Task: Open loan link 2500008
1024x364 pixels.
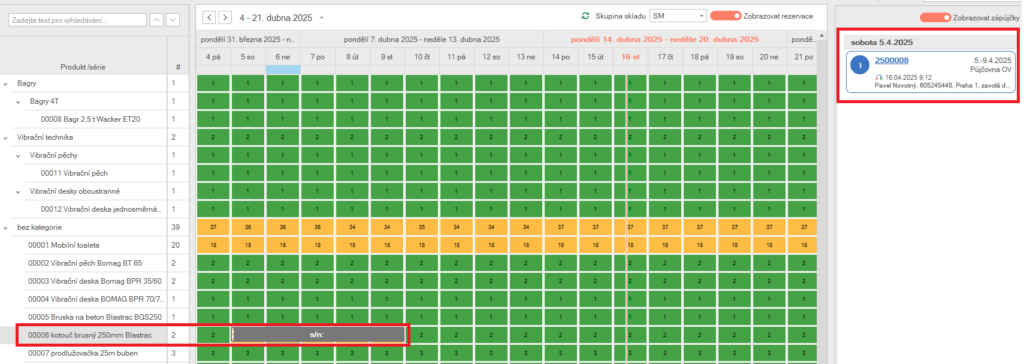Action: 891,61
